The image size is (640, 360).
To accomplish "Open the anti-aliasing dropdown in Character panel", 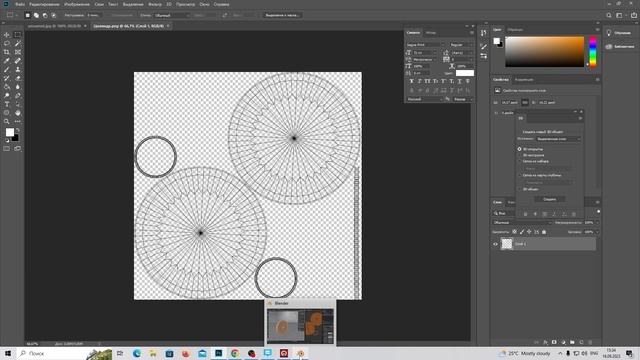I will pos(463,99).
